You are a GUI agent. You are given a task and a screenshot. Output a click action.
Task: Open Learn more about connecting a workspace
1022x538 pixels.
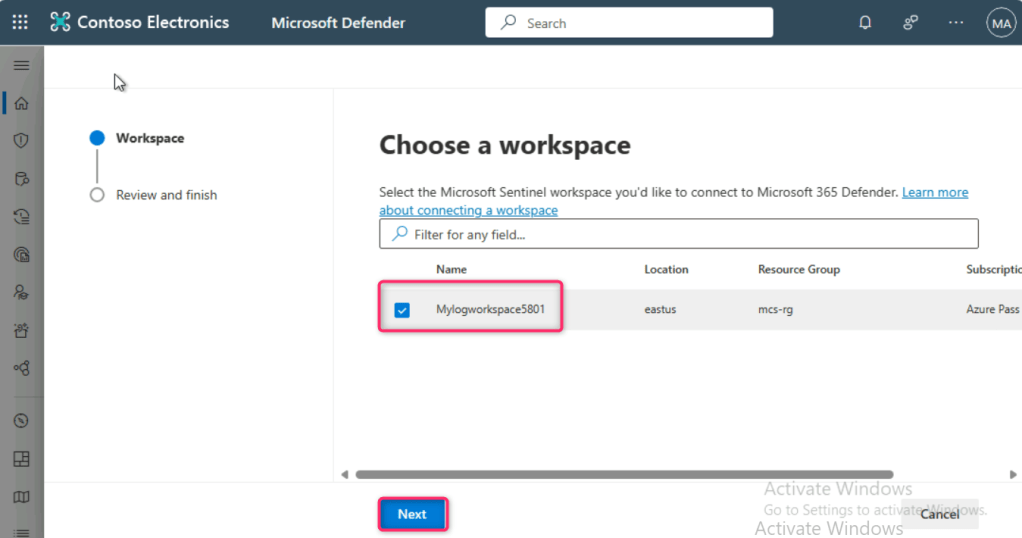click(x=934, y=192)
